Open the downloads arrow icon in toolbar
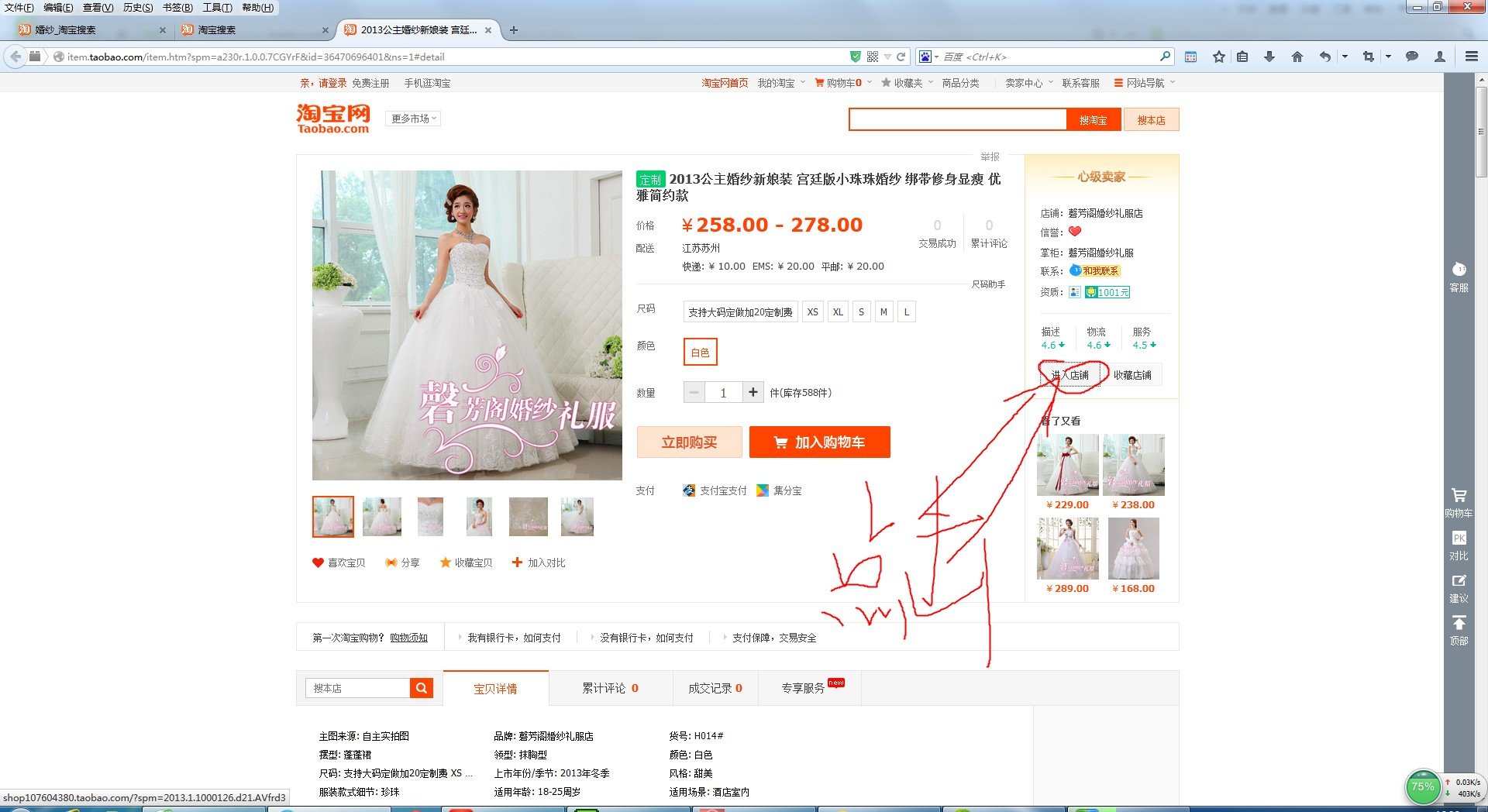Image resolution: width=1488 pixels, height=812 pixels. 1269,57
